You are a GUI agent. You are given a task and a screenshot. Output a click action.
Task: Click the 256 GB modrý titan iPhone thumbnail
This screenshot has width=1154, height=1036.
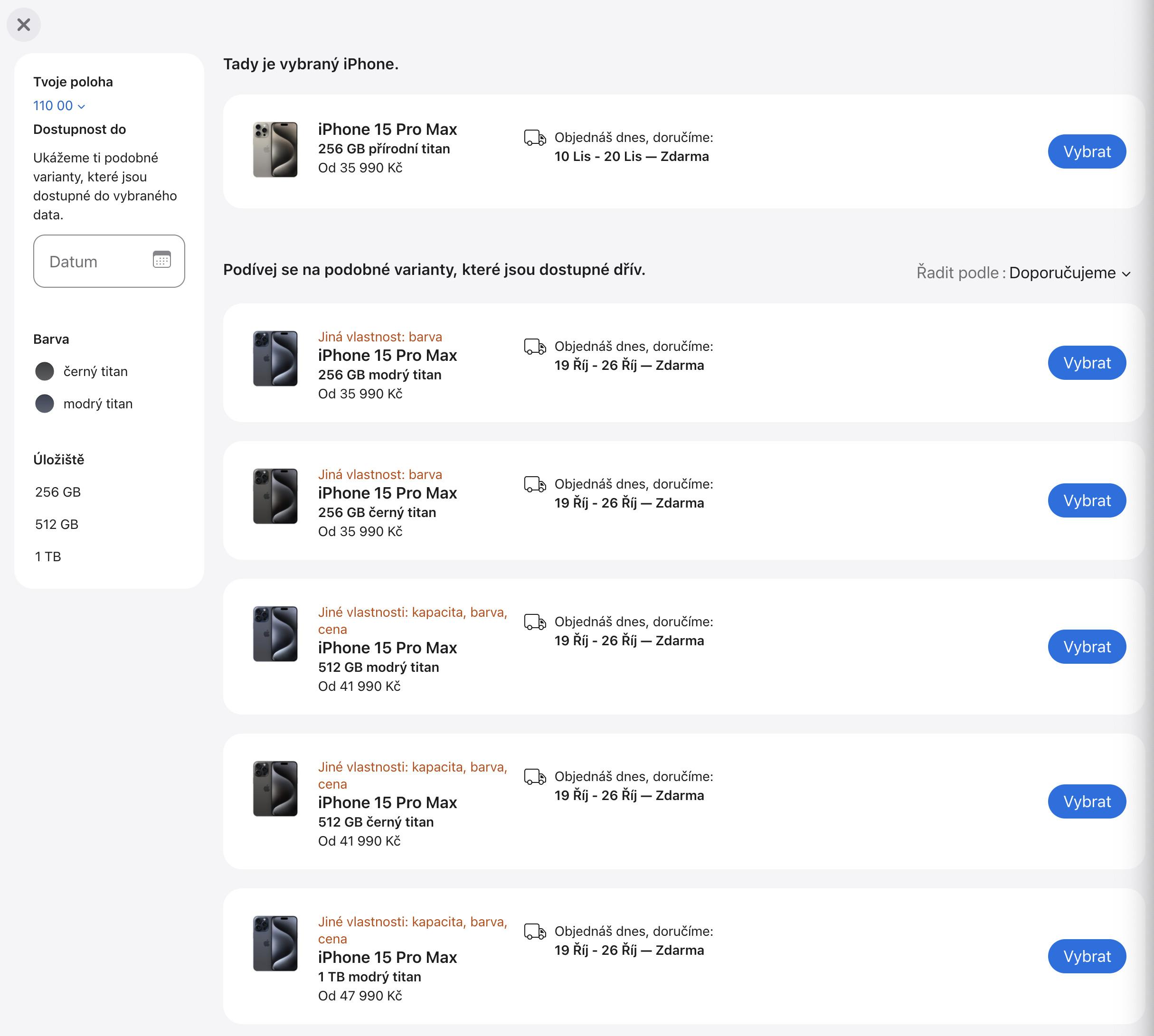coord(275,358)
